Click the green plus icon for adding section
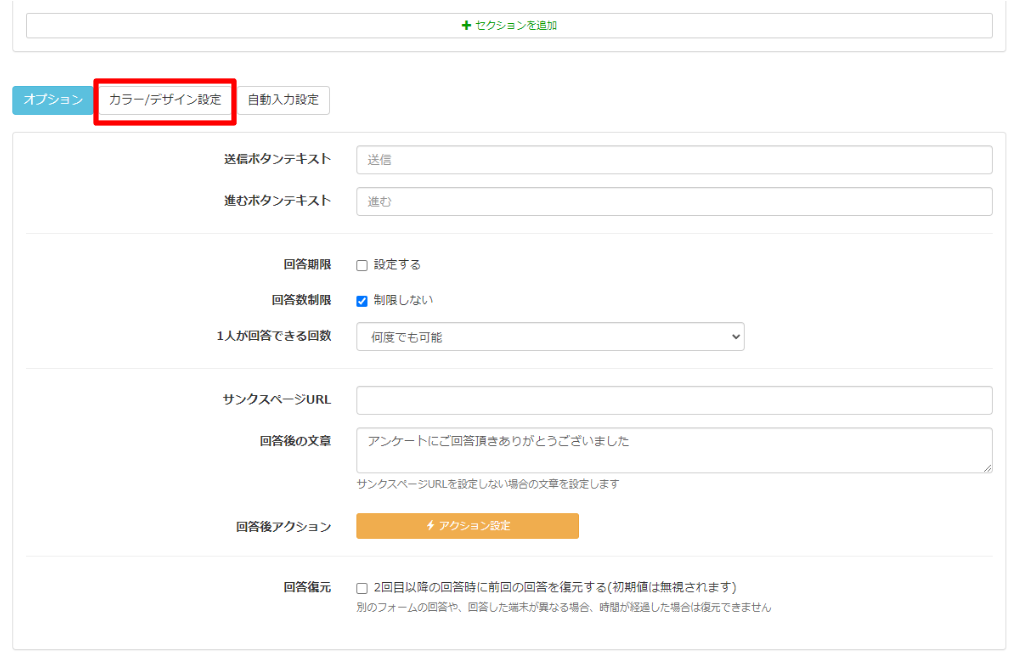The image size is (1015, 659). pos(465,25)
